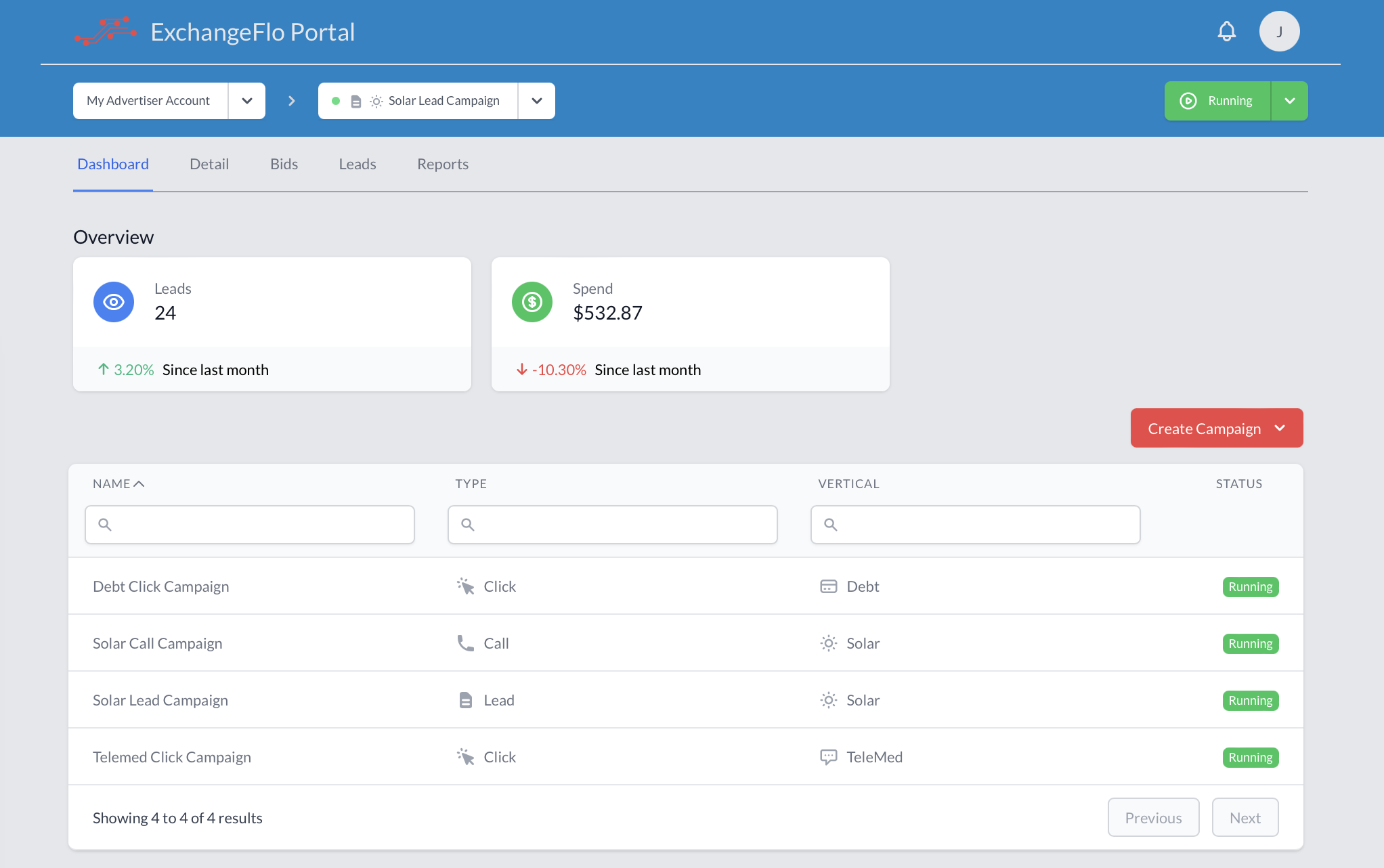
Task: Click the Leads eye icon
Action: tap(114, 302)
